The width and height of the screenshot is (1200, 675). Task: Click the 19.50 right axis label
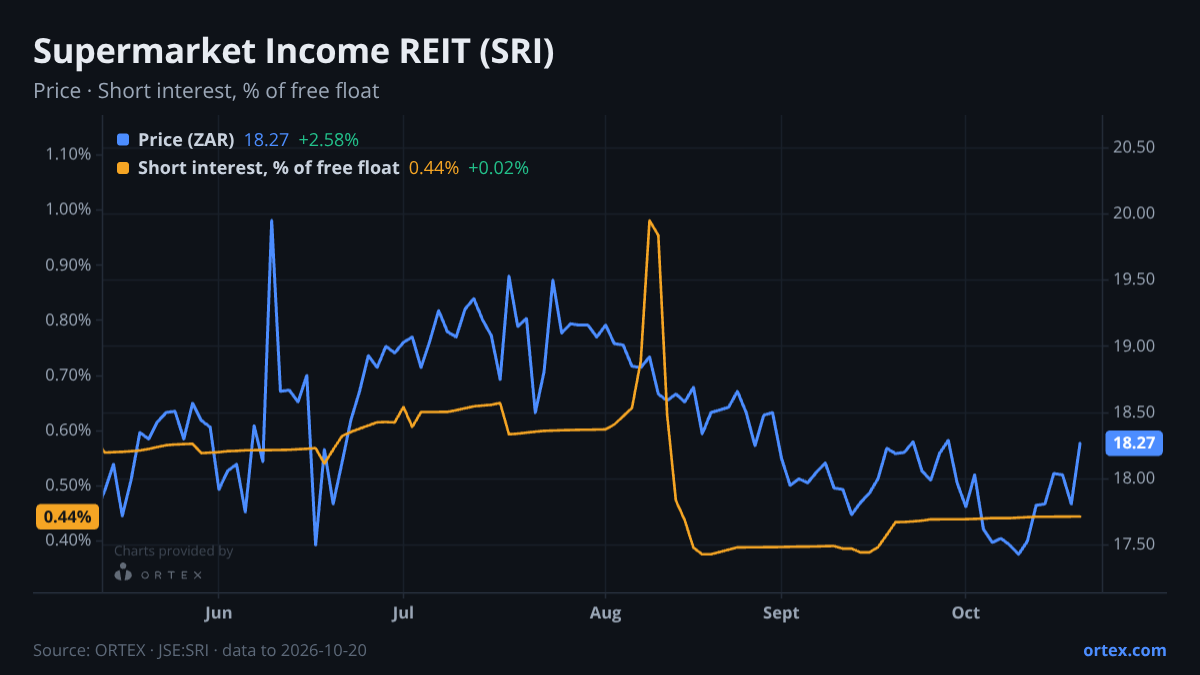click(1134, 279)
